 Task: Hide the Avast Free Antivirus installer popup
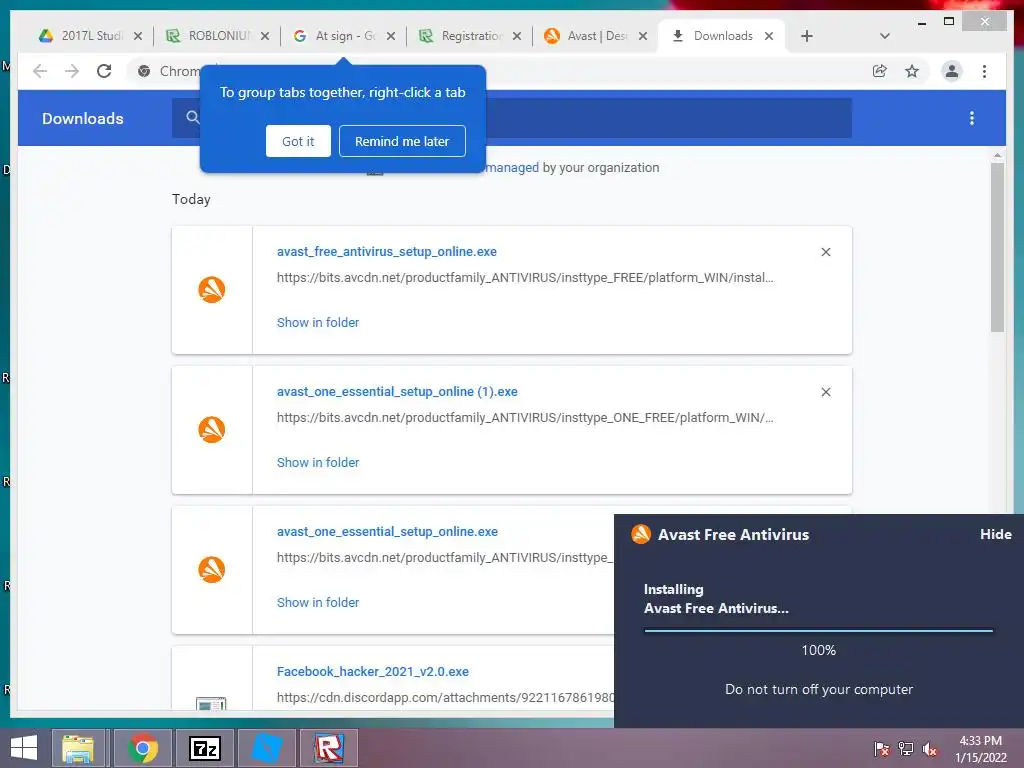coord(995,534)
